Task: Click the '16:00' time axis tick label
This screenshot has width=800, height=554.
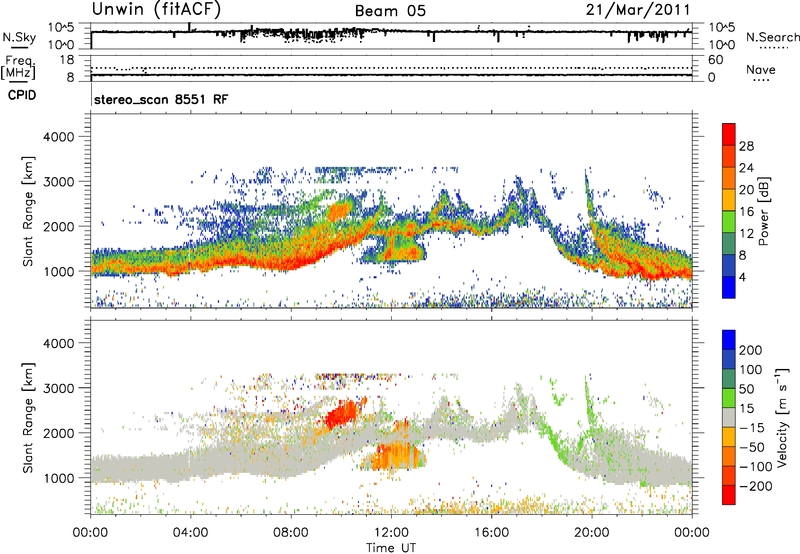Action: coord(491,533)
